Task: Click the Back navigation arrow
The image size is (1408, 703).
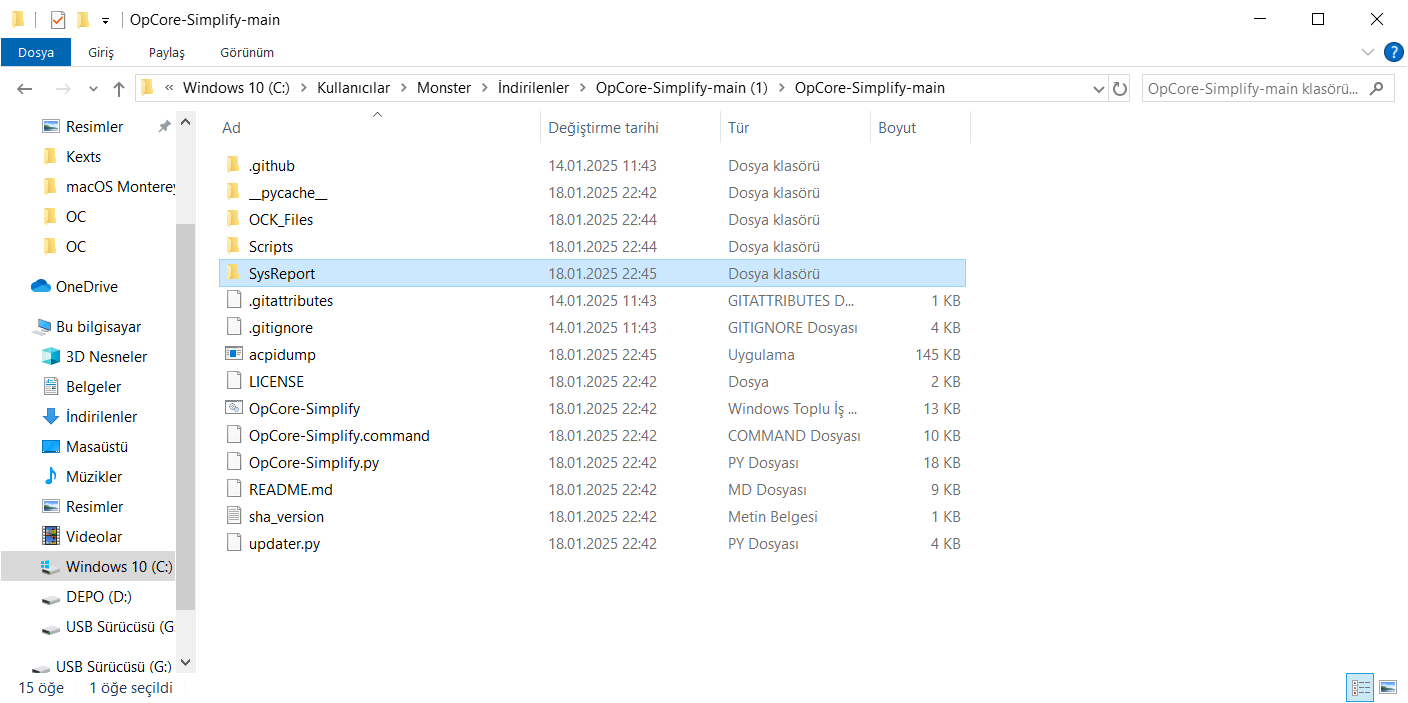Action: pos(26,88)
